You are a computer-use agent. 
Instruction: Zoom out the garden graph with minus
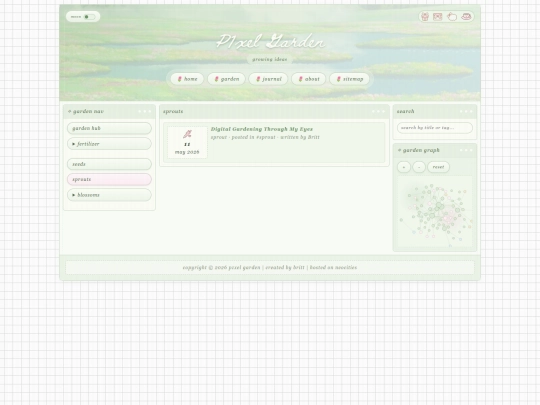pyautogui.click(x=419, y=167)
